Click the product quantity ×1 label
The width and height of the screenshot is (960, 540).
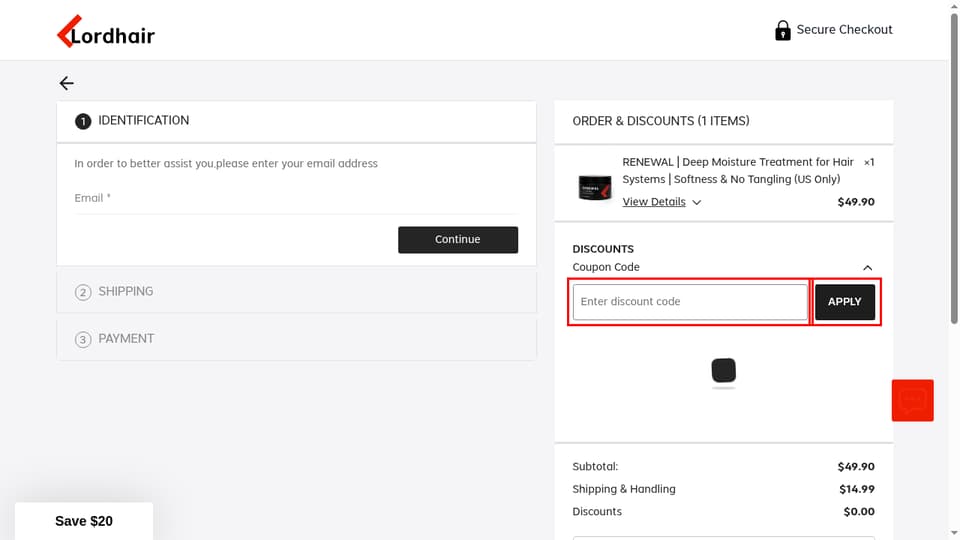(869, 162)
